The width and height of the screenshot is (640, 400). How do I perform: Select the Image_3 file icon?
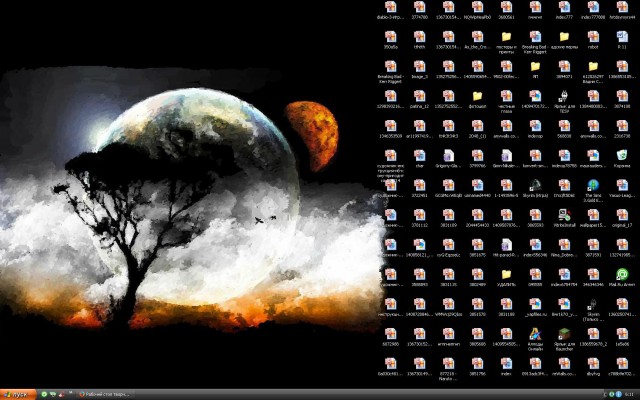(419, 67)
